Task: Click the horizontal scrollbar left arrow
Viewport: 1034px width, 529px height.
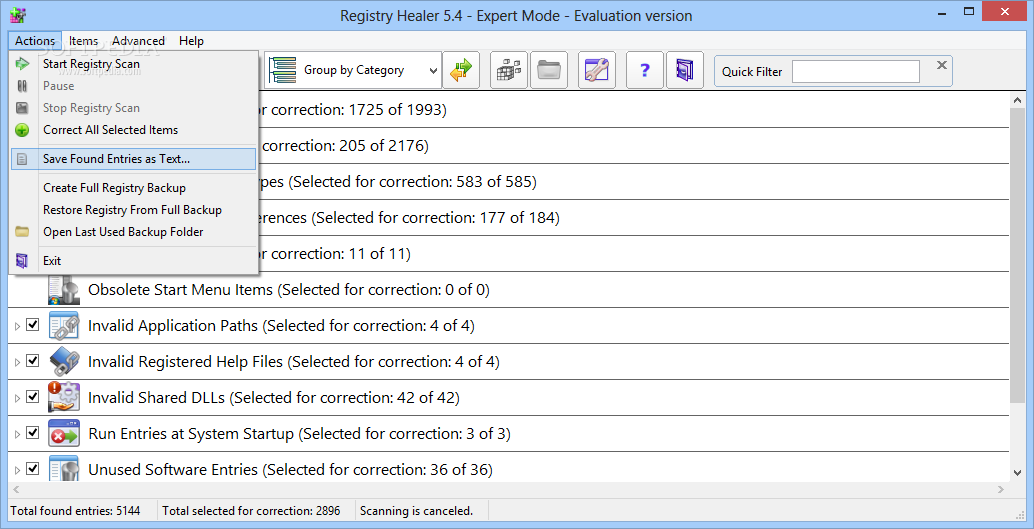Action: coord(16,489)
